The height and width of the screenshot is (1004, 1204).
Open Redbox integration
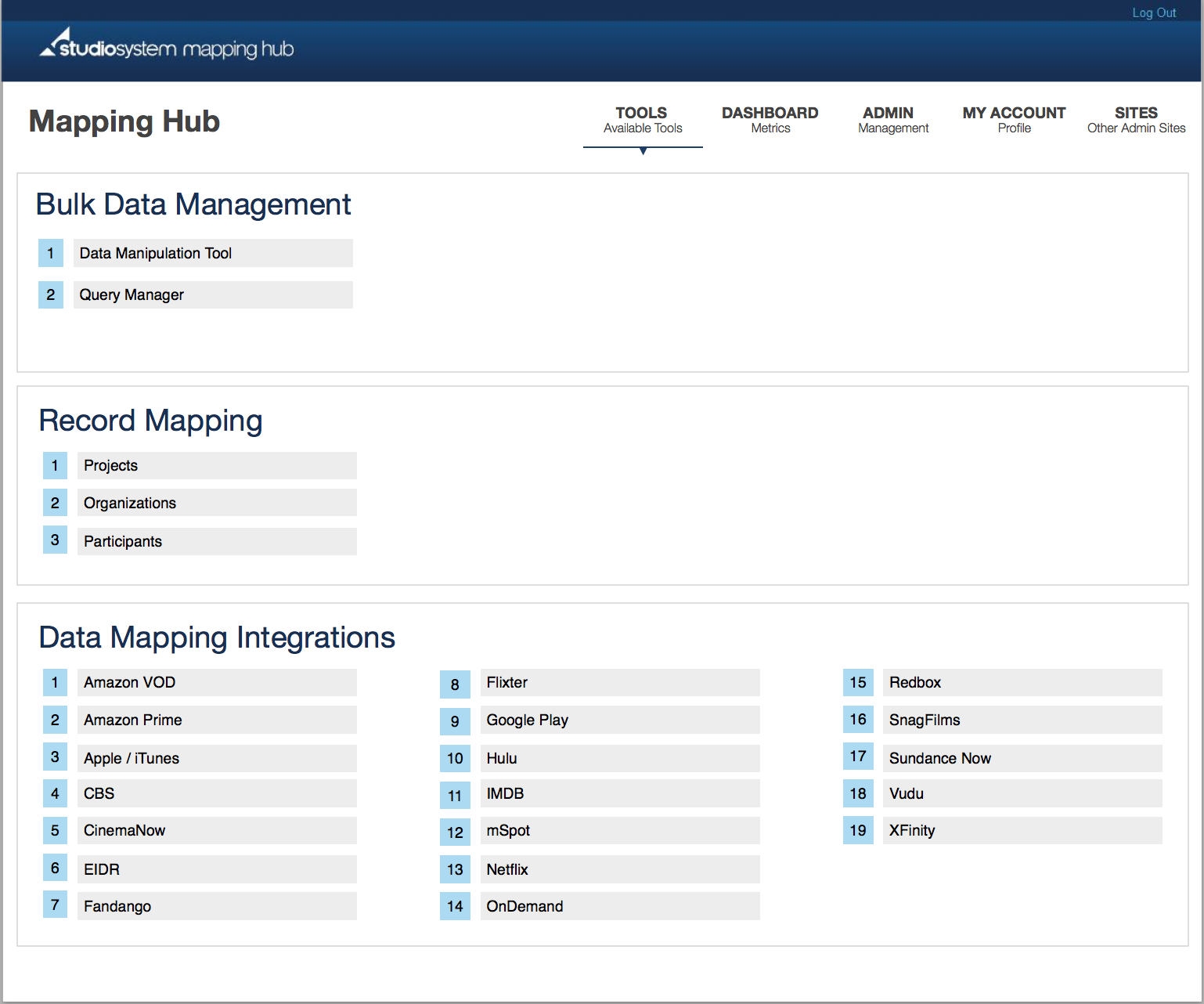coord(1022,682)
